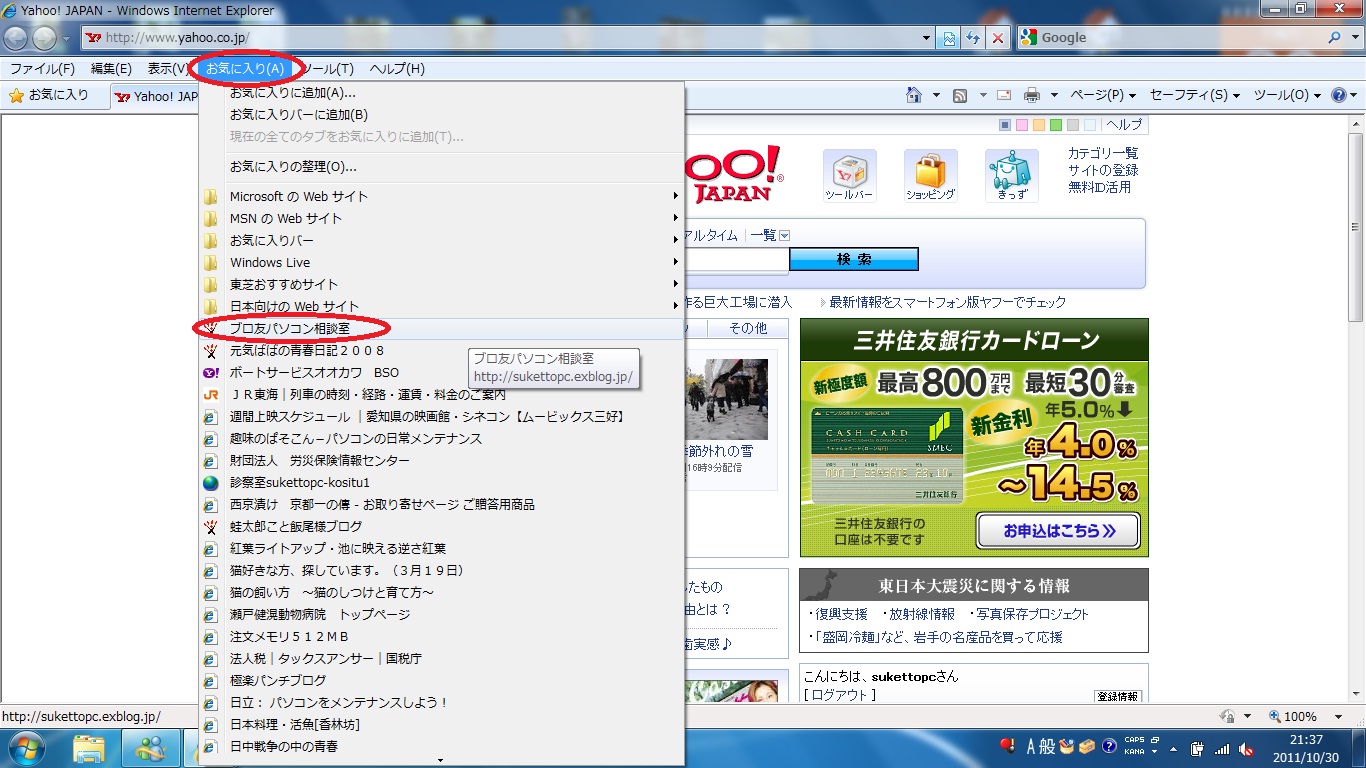Screen dimensions: 1366x768
Task: Switch to the その他 news tab
Action: coord(748,329)
